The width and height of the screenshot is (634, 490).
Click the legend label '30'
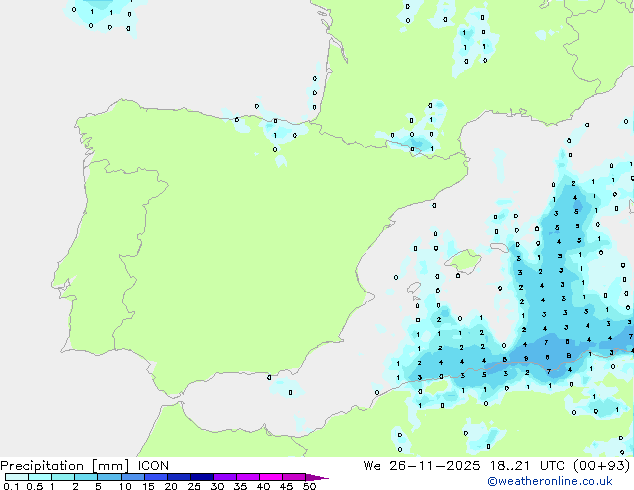[217, 486]
